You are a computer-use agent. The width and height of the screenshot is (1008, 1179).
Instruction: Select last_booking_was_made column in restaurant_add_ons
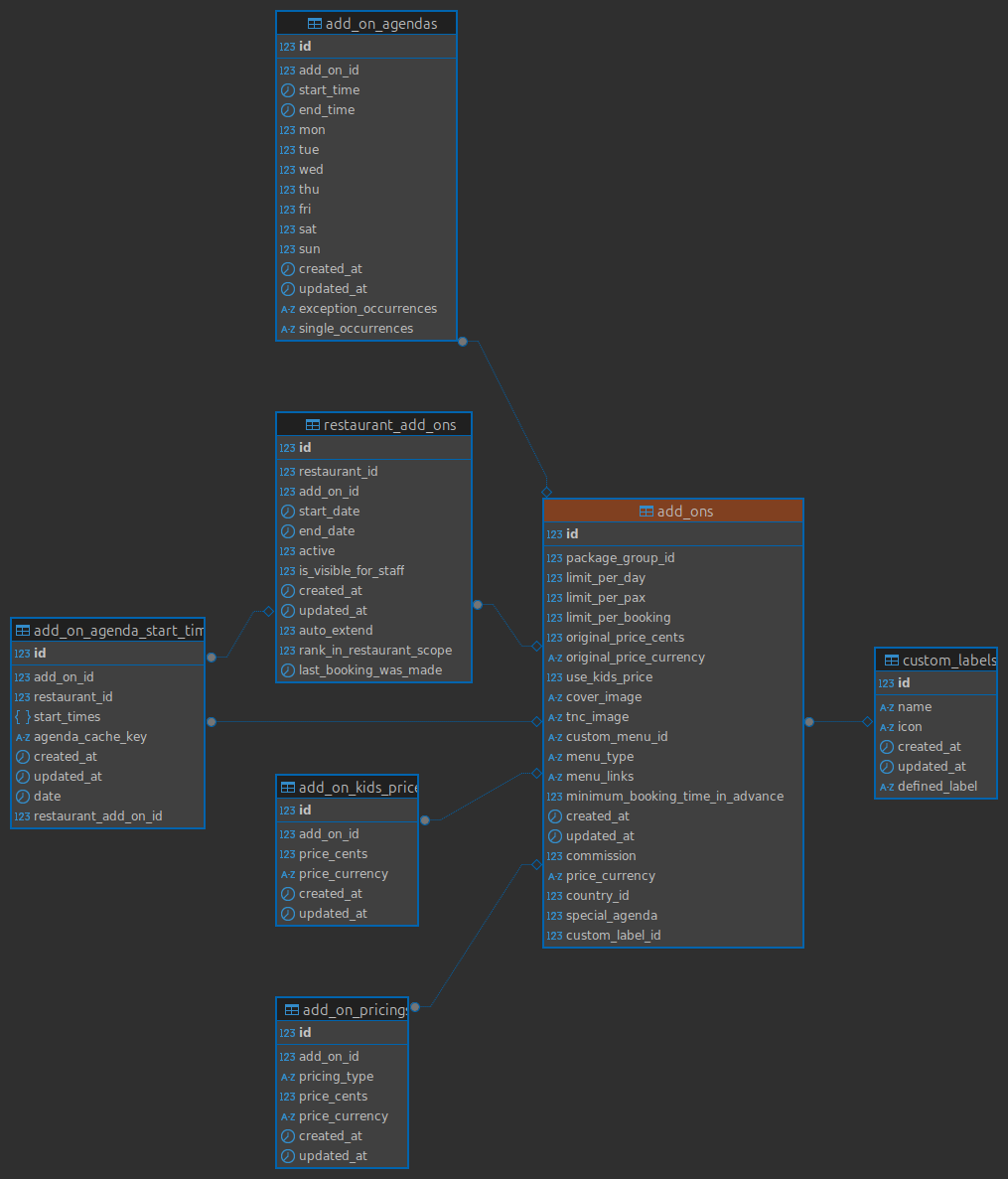pos(369,670)
